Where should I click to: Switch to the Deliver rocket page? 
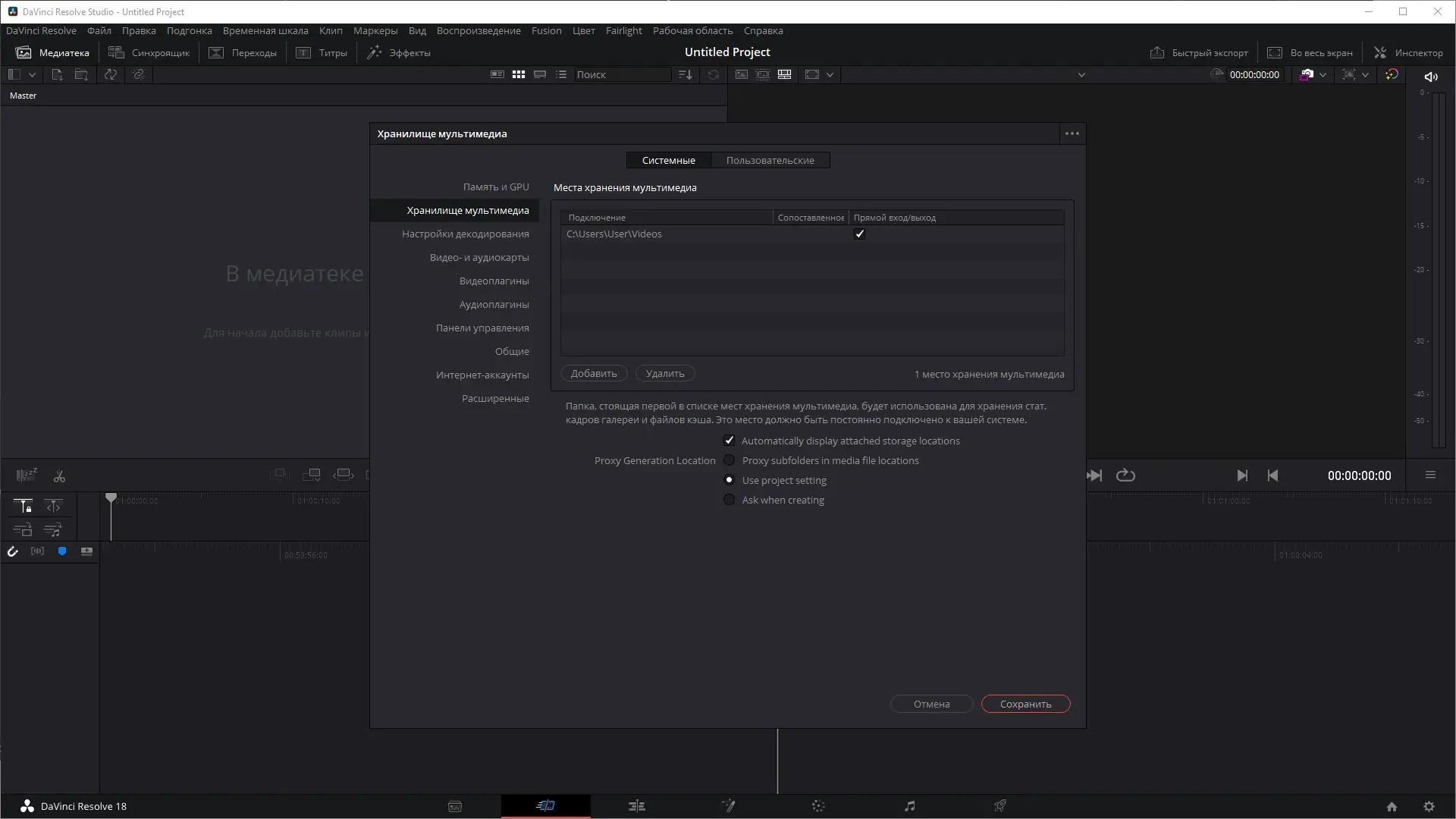click(x=1000, y=806)
